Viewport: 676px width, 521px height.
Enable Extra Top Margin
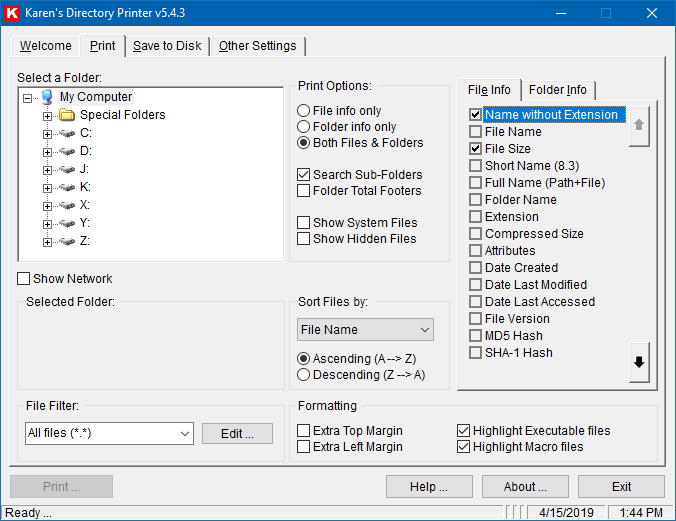pyautogui.click(x=304, y=431)
